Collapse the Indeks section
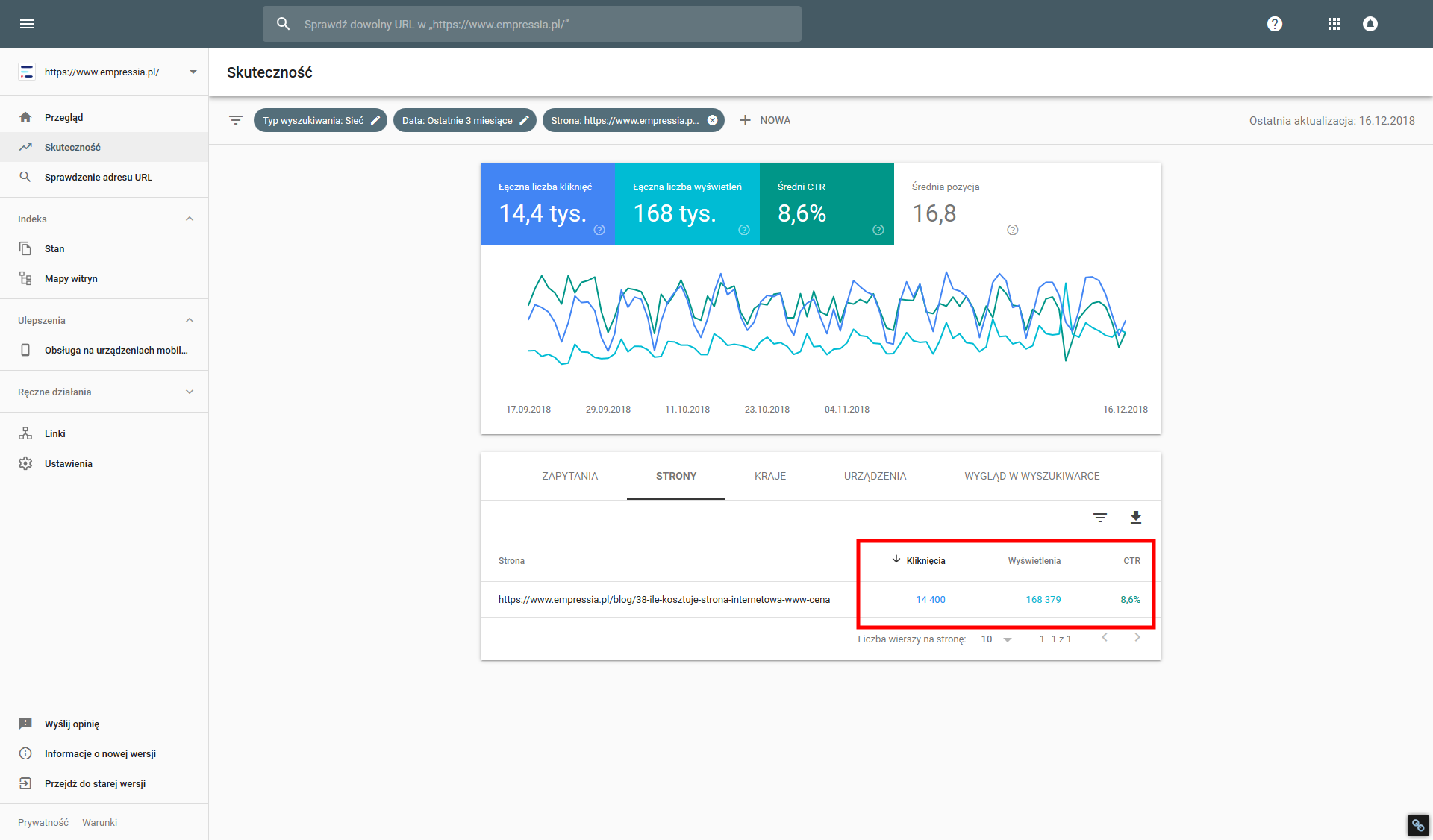 point(190,219)
